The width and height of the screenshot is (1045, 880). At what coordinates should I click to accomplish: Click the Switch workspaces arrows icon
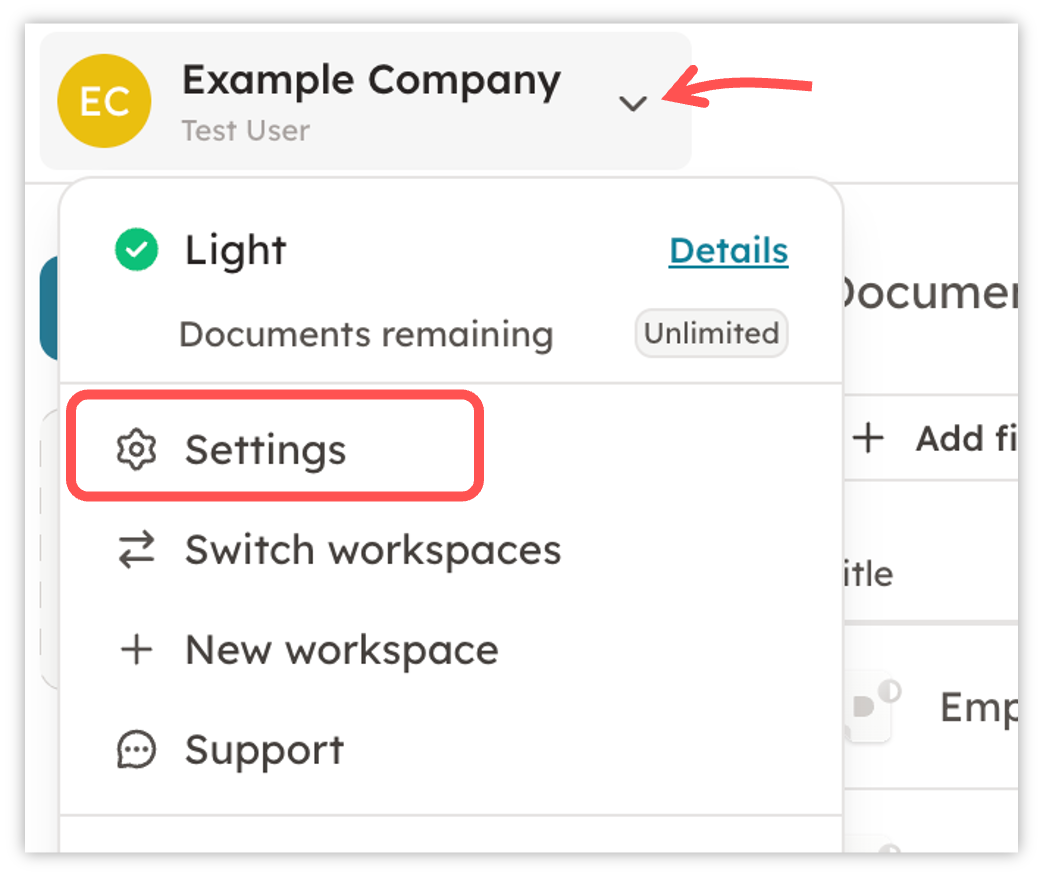click(x=137, y=550)
